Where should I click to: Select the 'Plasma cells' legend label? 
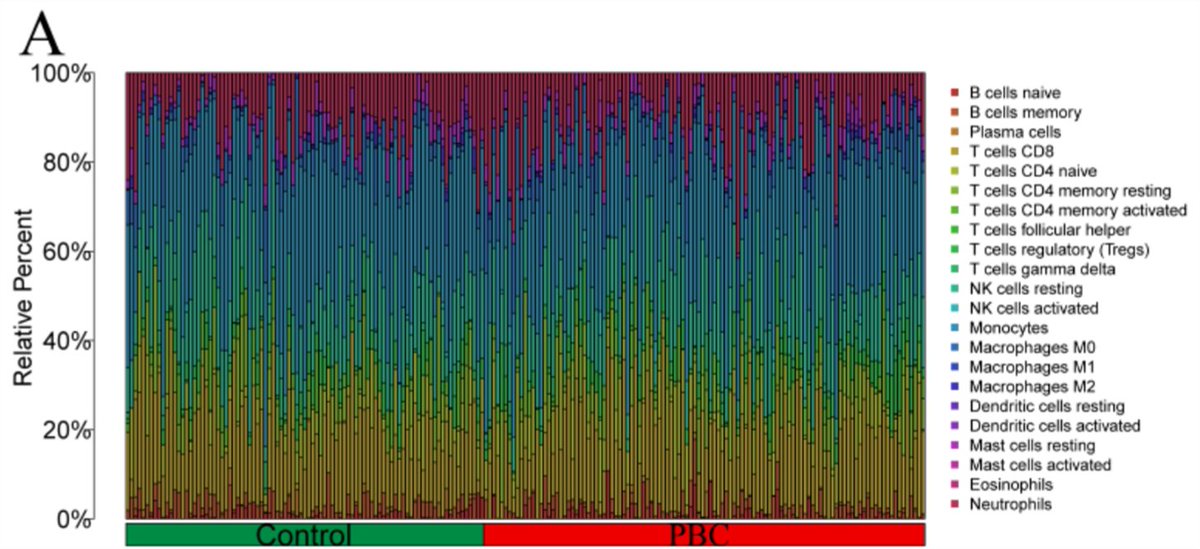point(1016,132)
